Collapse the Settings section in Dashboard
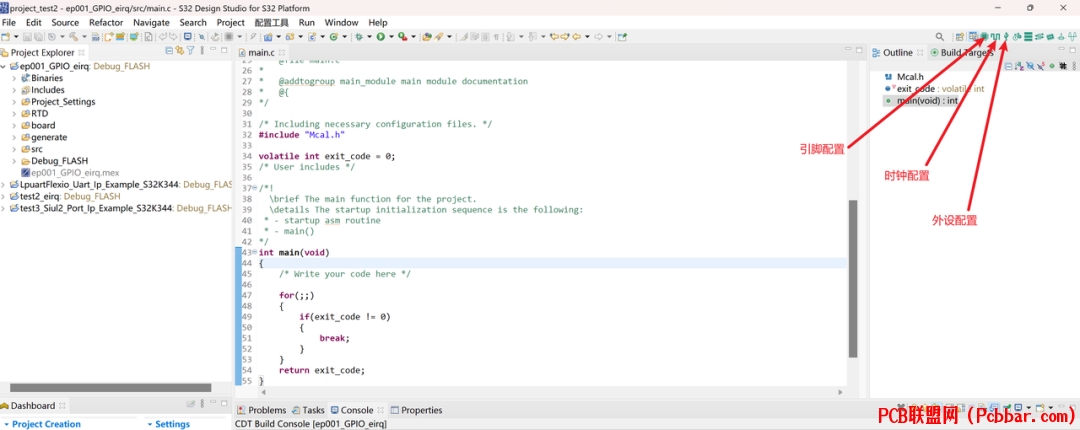Screen dimensions: 1080x430 pyautogui.click(x=149, y=424)
